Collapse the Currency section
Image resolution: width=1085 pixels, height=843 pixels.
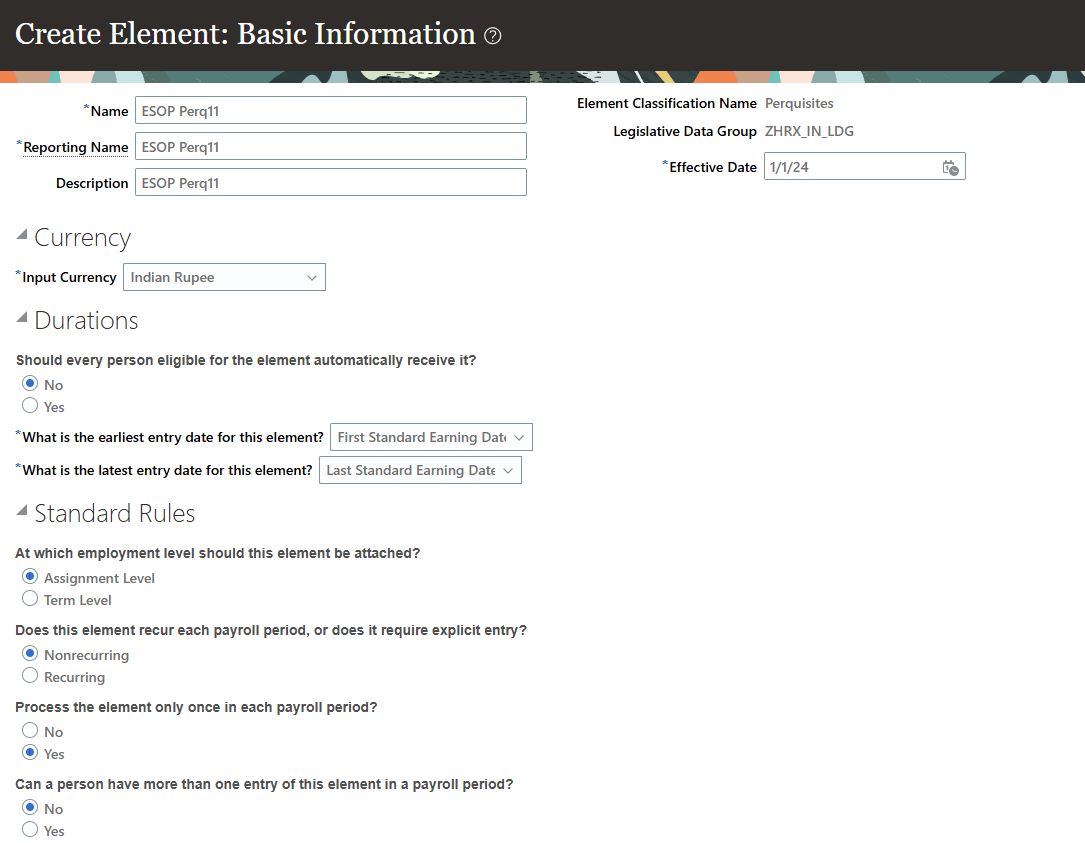tap(22, 235)
